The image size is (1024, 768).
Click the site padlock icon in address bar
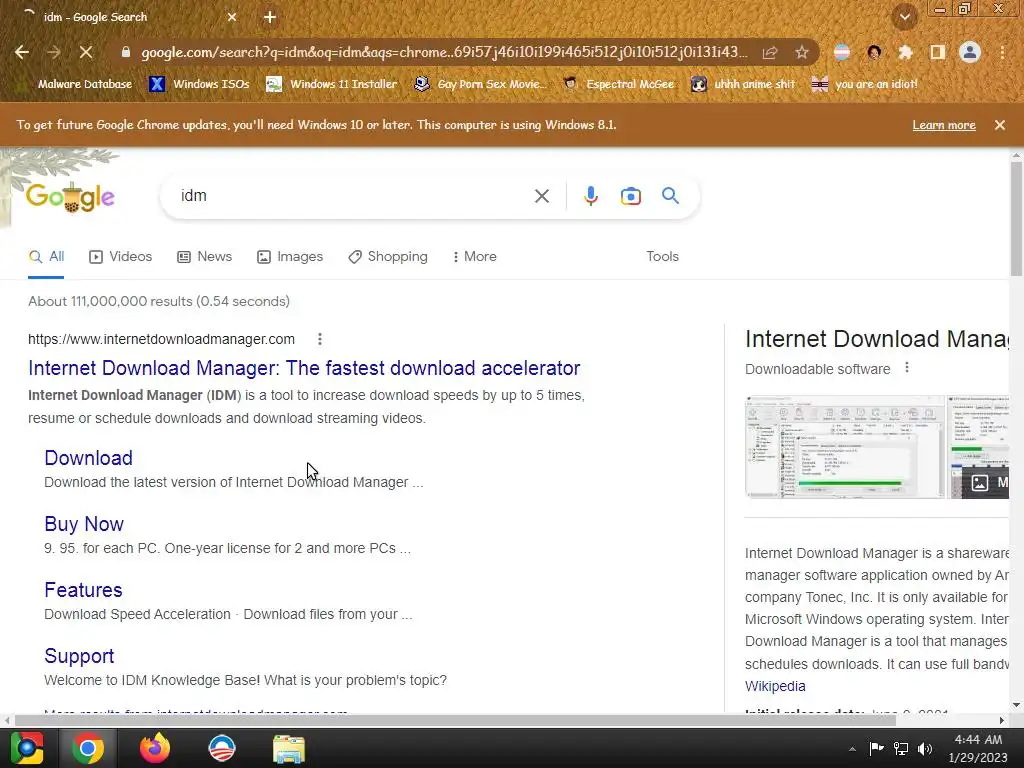click(x=125, y=52)
